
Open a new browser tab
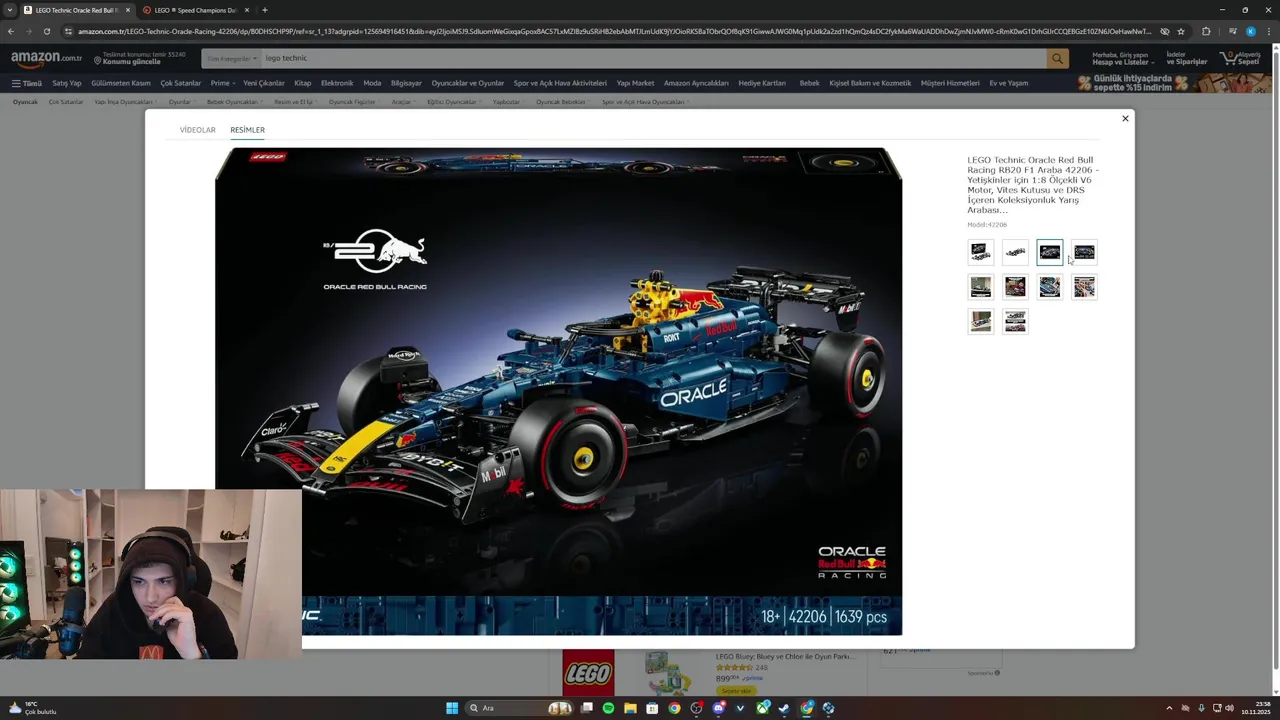pos(264,10)
